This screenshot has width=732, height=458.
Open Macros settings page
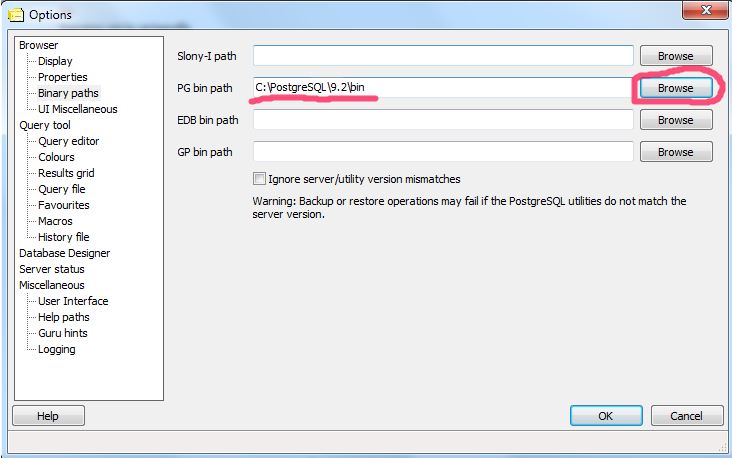(55, 221)
